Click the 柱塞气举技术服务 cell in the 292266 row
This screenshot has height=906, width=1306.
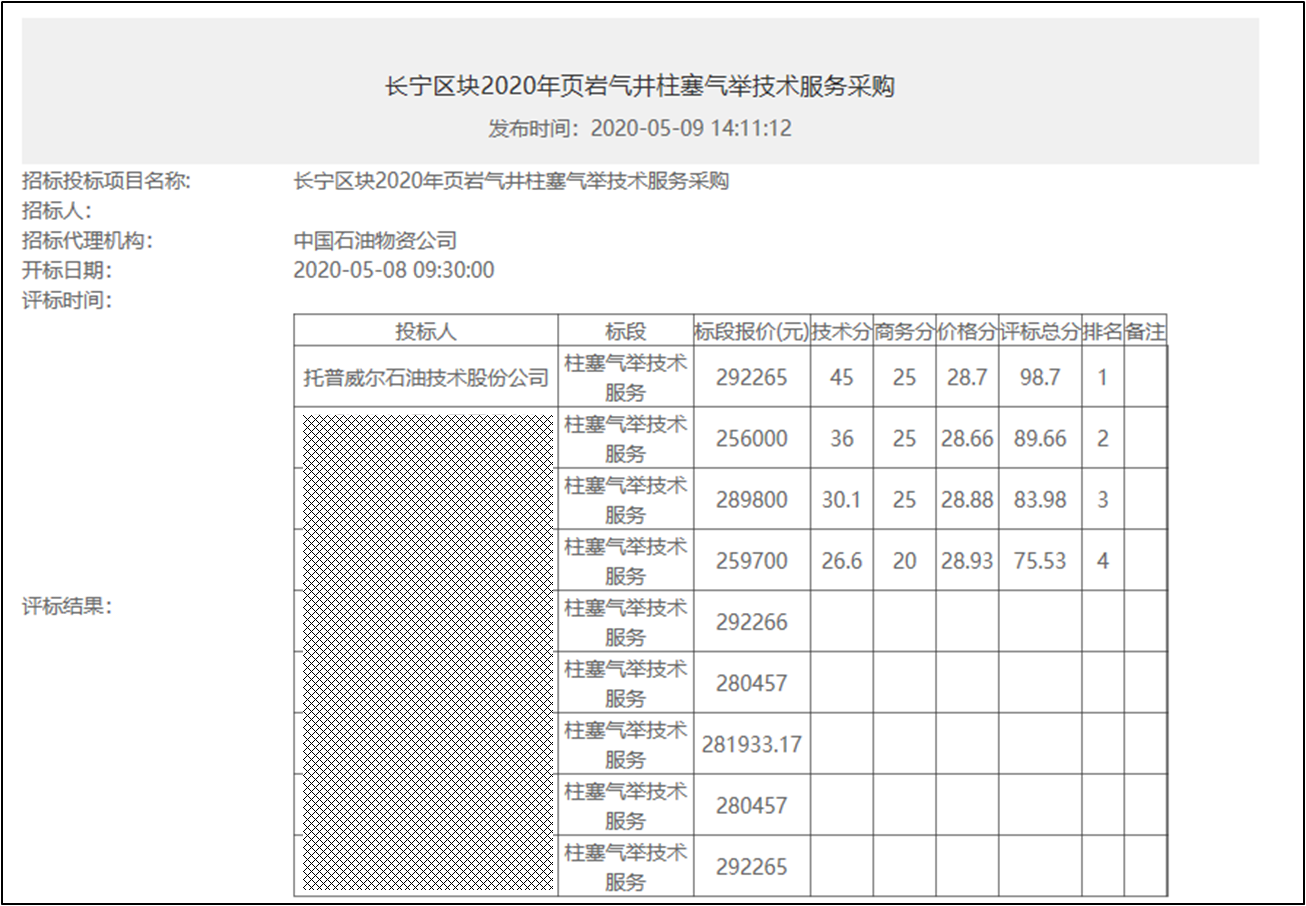pyautogui.click(x=626, y=621)
